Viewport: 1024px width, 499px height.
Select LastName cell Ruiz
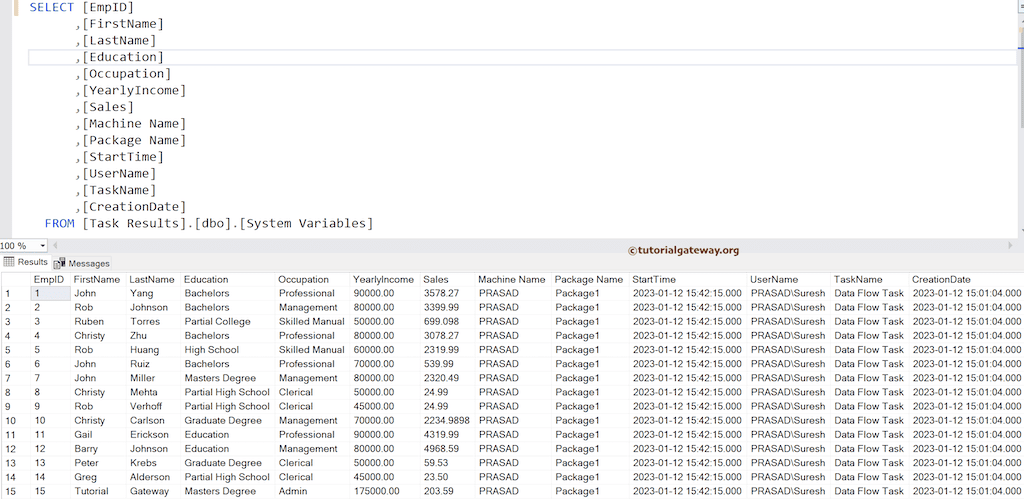pos(153,364)
